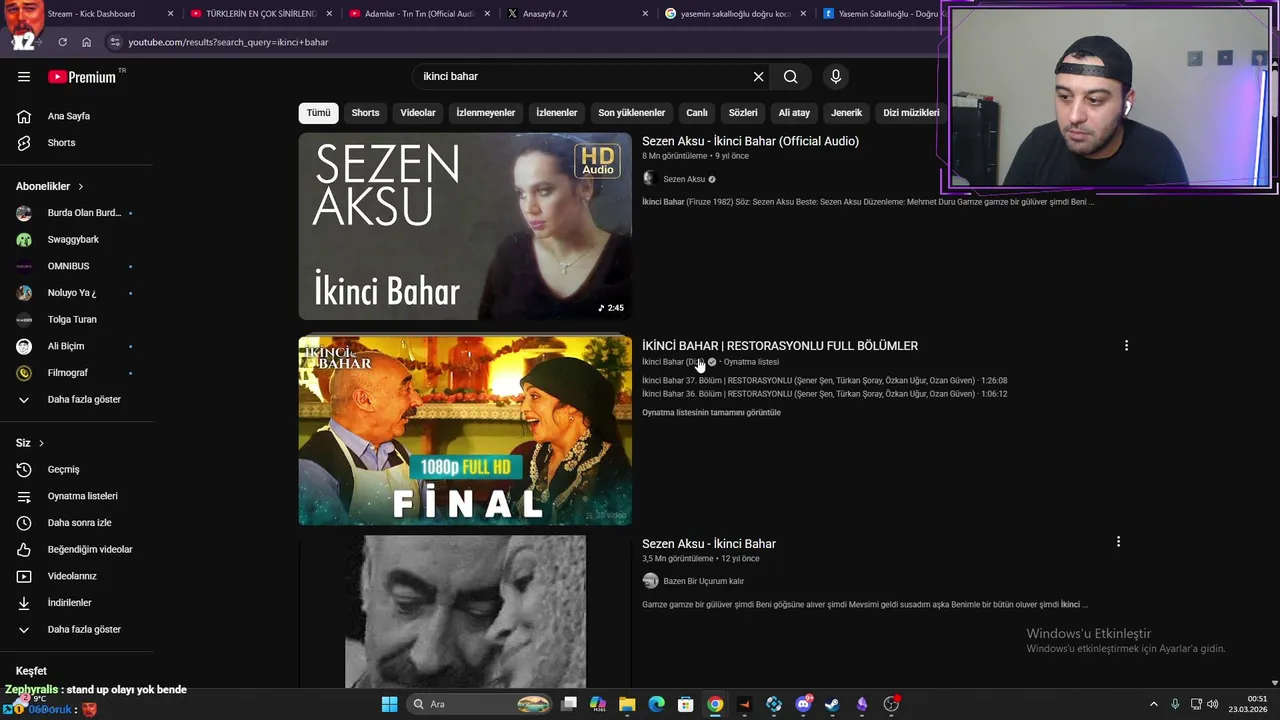
Task: Select the Sözleri filter chip
Action: pyautogui.click(x=743, y=113)
